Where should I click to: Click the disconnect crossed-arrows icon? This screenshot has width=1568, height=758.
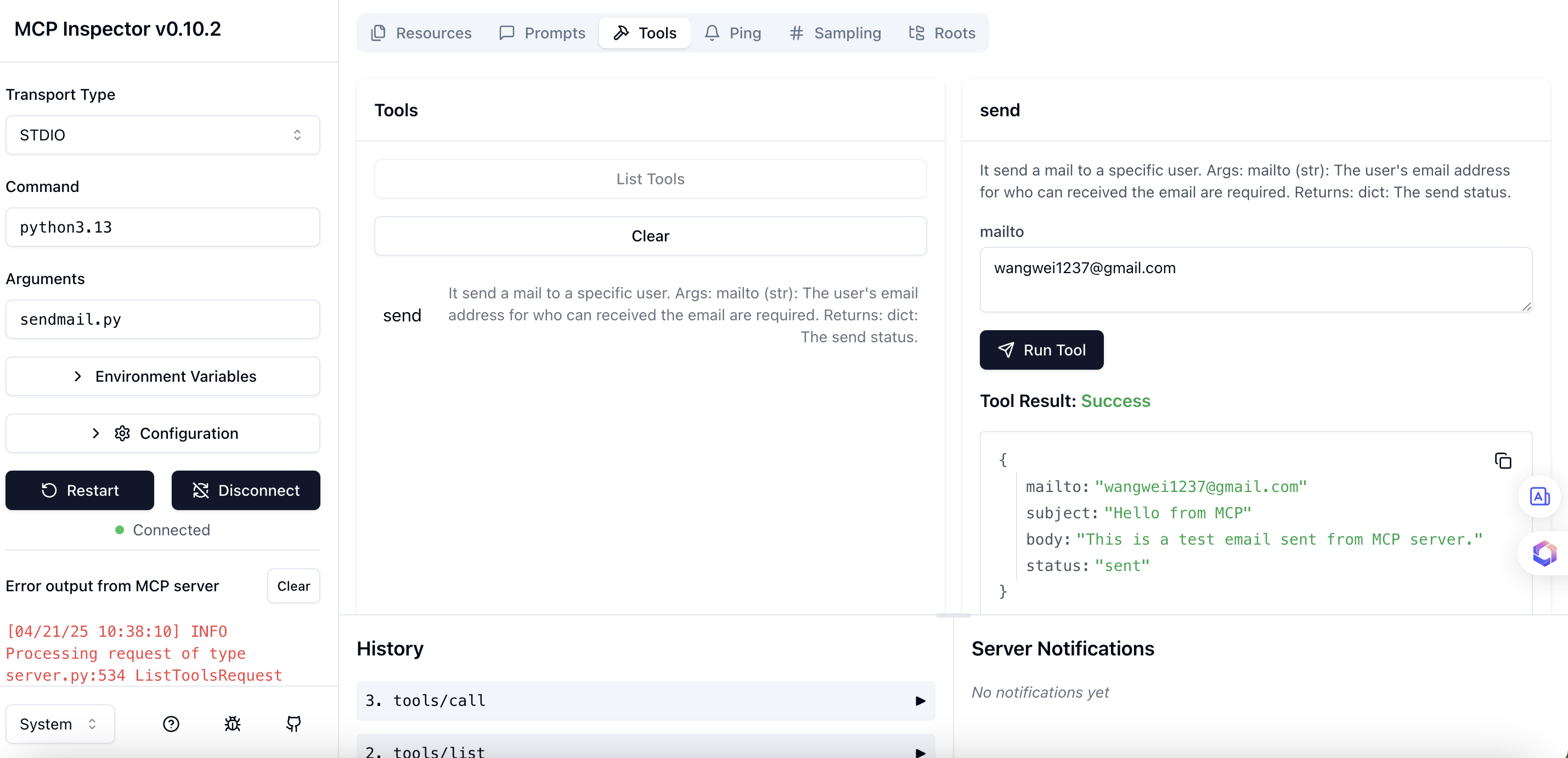(201, 490)
